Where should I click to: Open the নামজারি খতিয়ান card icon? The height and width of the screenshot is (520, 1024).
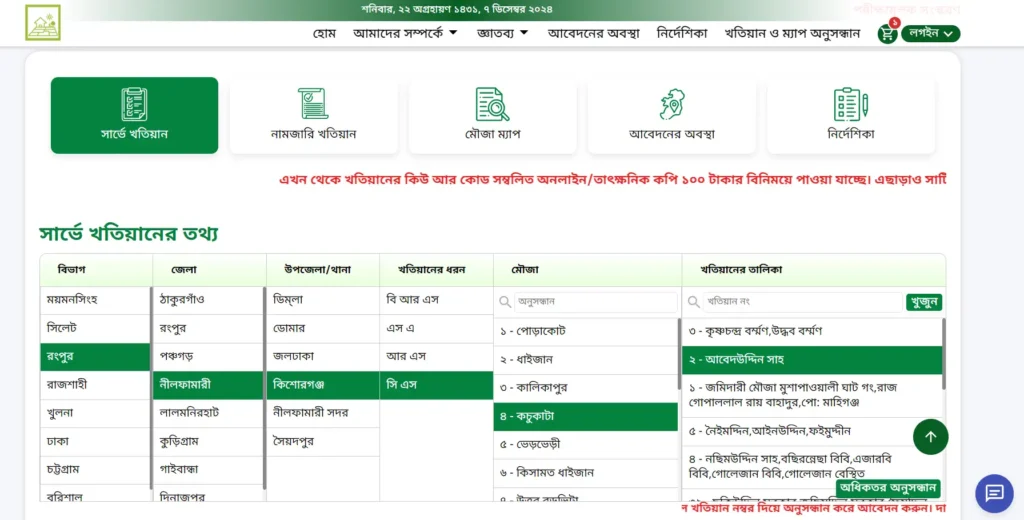click(x=313, y=104)
